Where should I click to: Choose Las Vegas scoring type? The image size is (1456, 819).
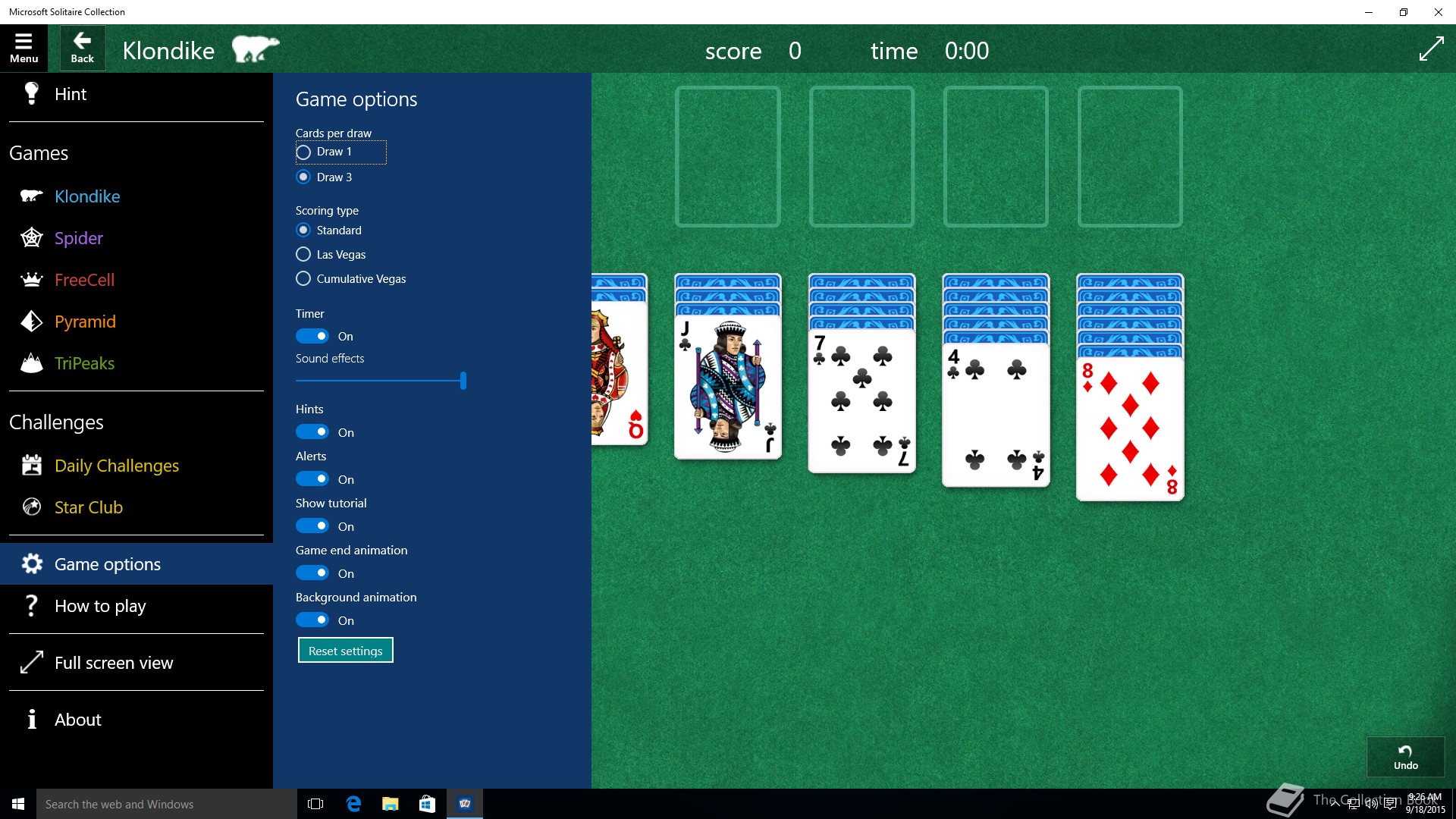tap(331, 254)
